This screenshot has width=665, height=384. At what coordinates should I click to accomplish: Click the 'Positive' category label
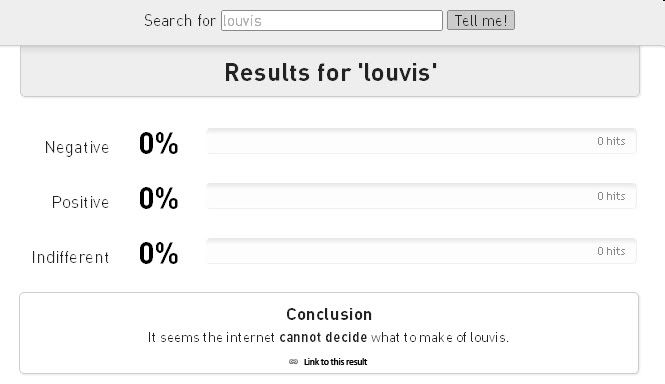point(80,202)
